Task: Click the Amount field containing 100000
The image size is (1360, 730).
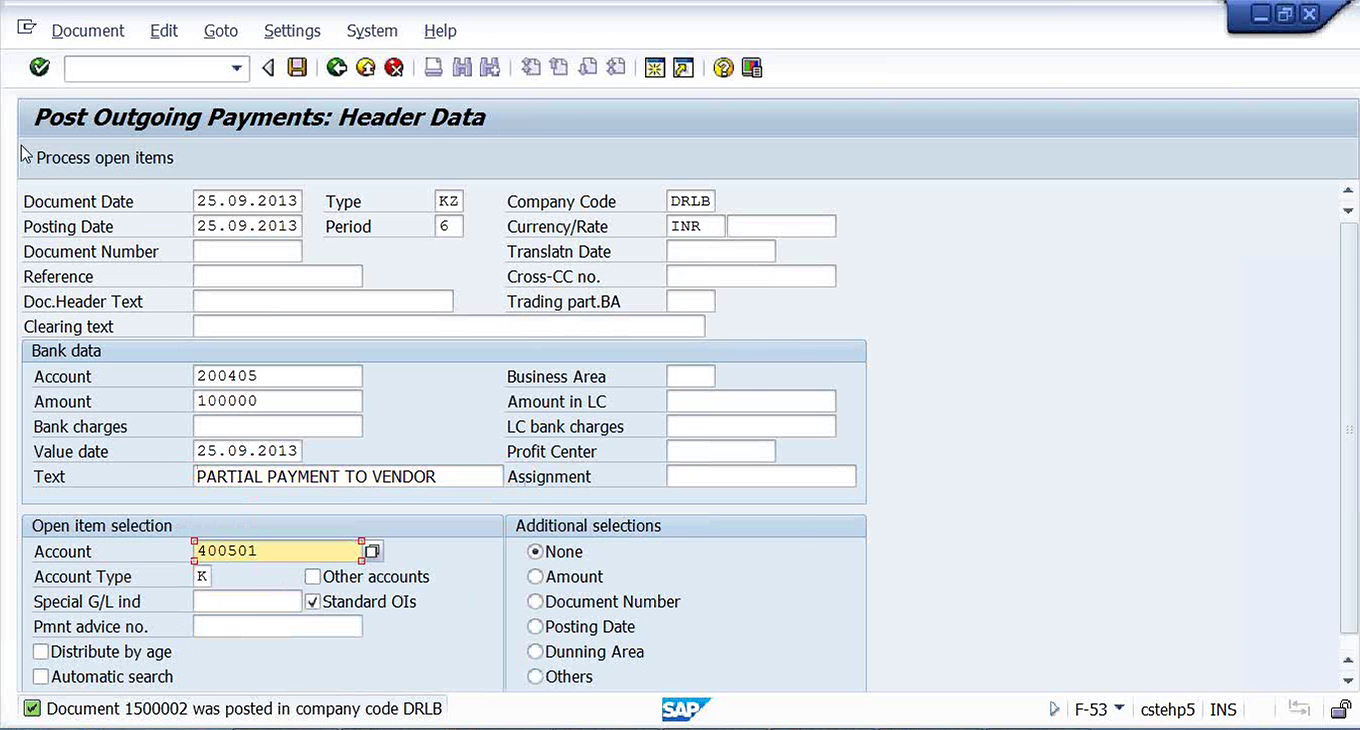Action: [x=278, y=401]
